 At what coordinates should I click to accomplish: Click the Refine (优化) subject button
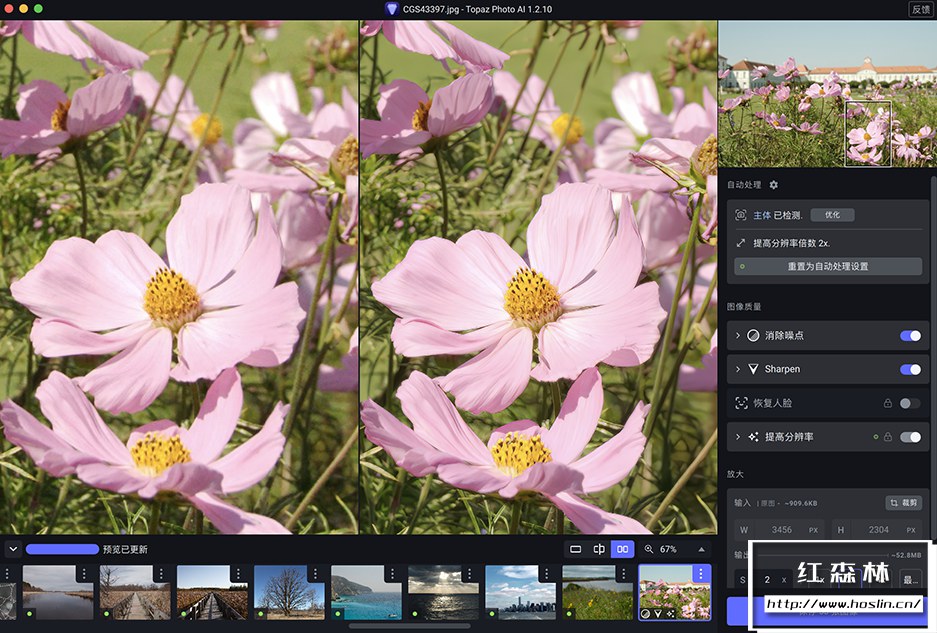(831, 215)
